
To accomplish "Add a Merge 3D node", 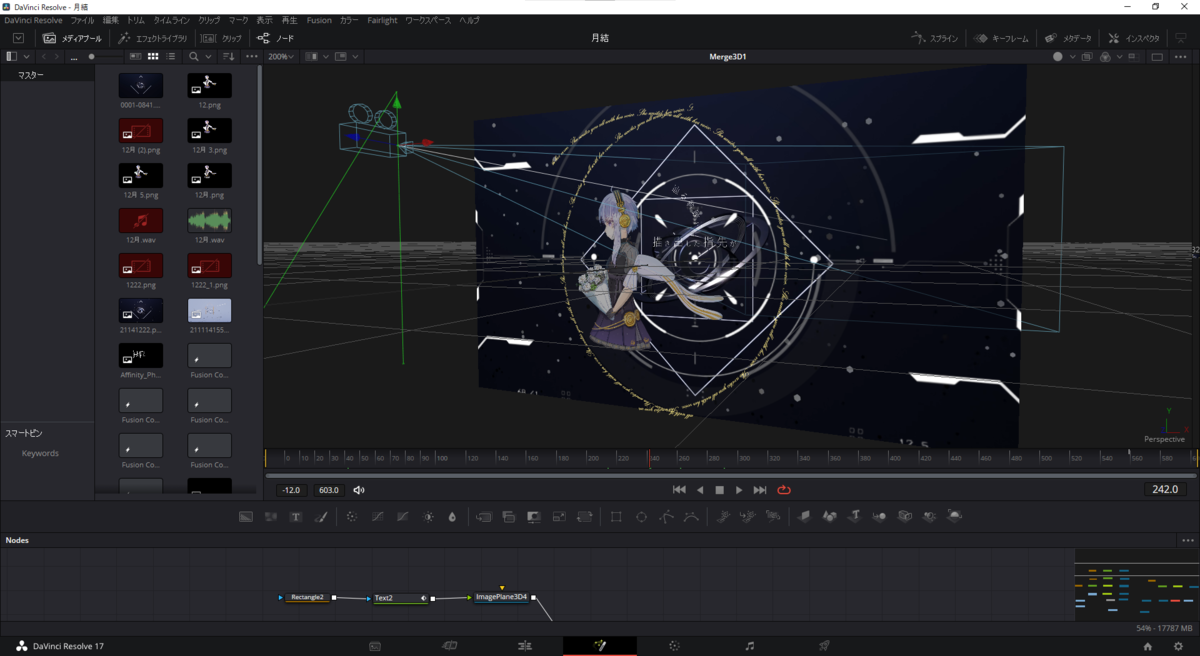I will coord(880,517).
